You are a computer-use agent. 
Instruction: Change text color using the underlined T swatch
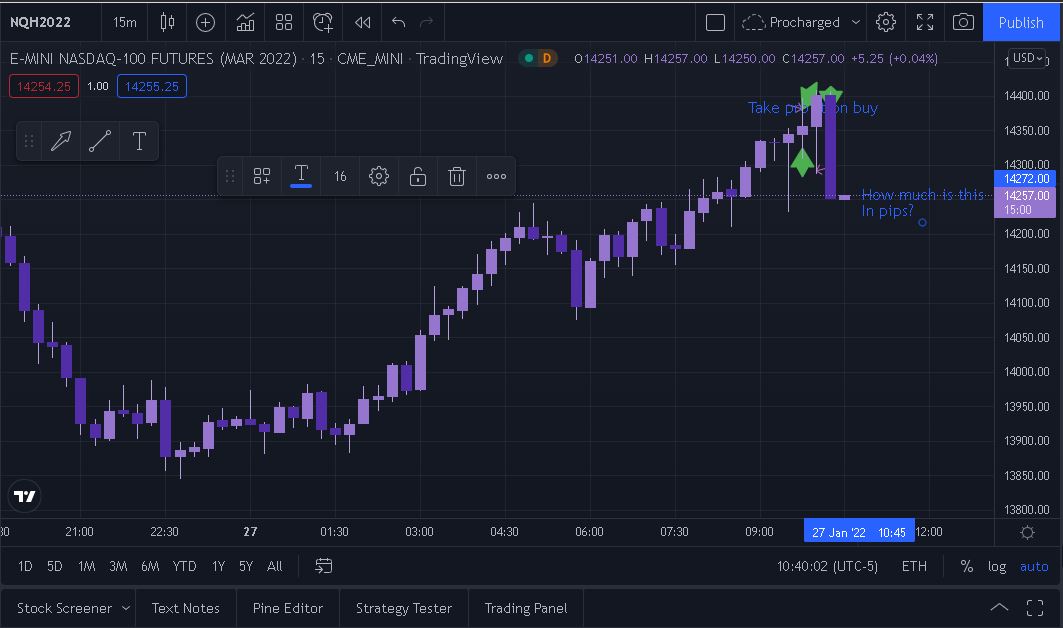(300, 176)
